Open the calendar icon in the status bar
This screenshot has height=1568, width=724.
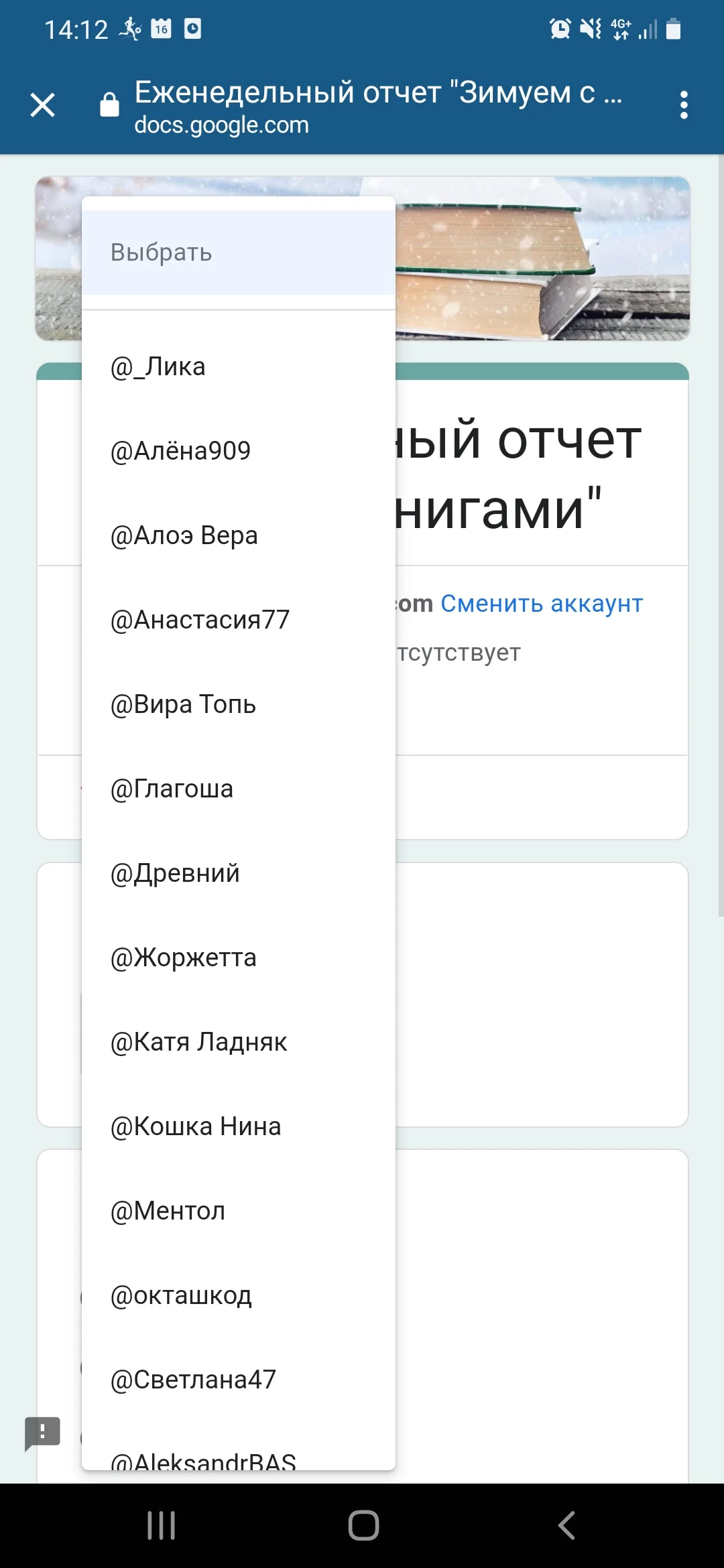coord(159,29)
